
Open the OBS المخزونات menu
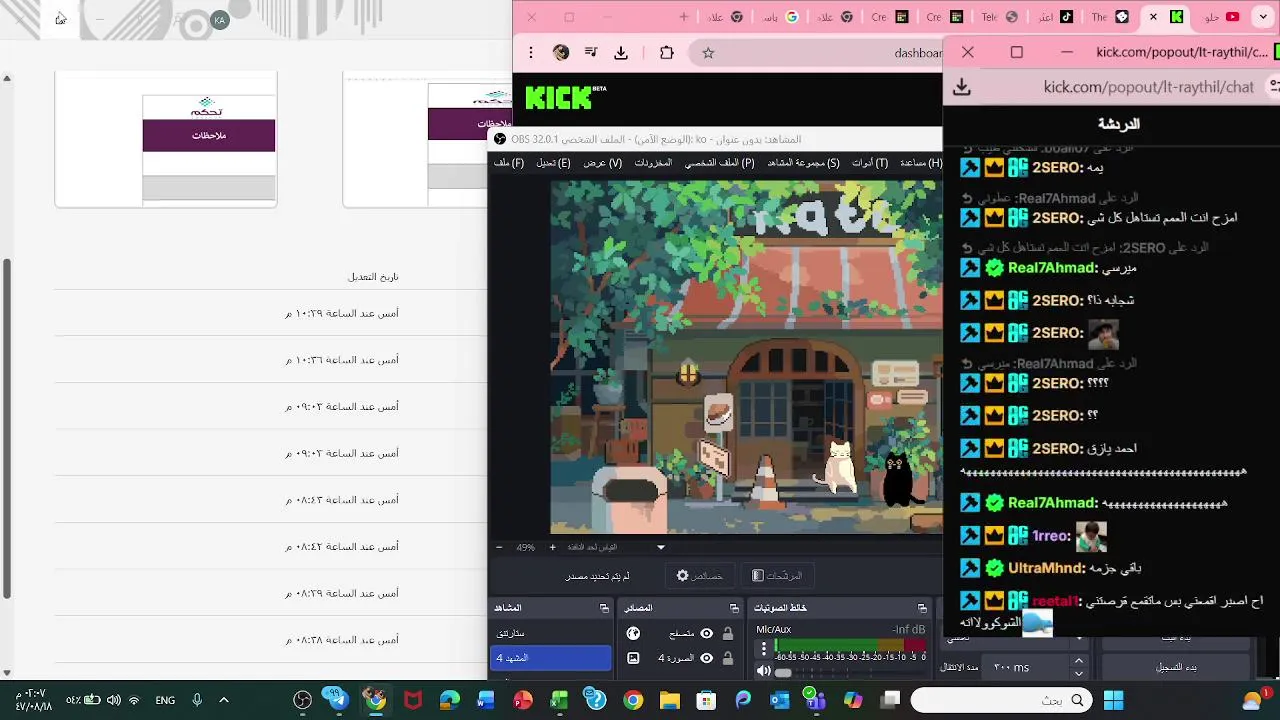click(653, 163)
